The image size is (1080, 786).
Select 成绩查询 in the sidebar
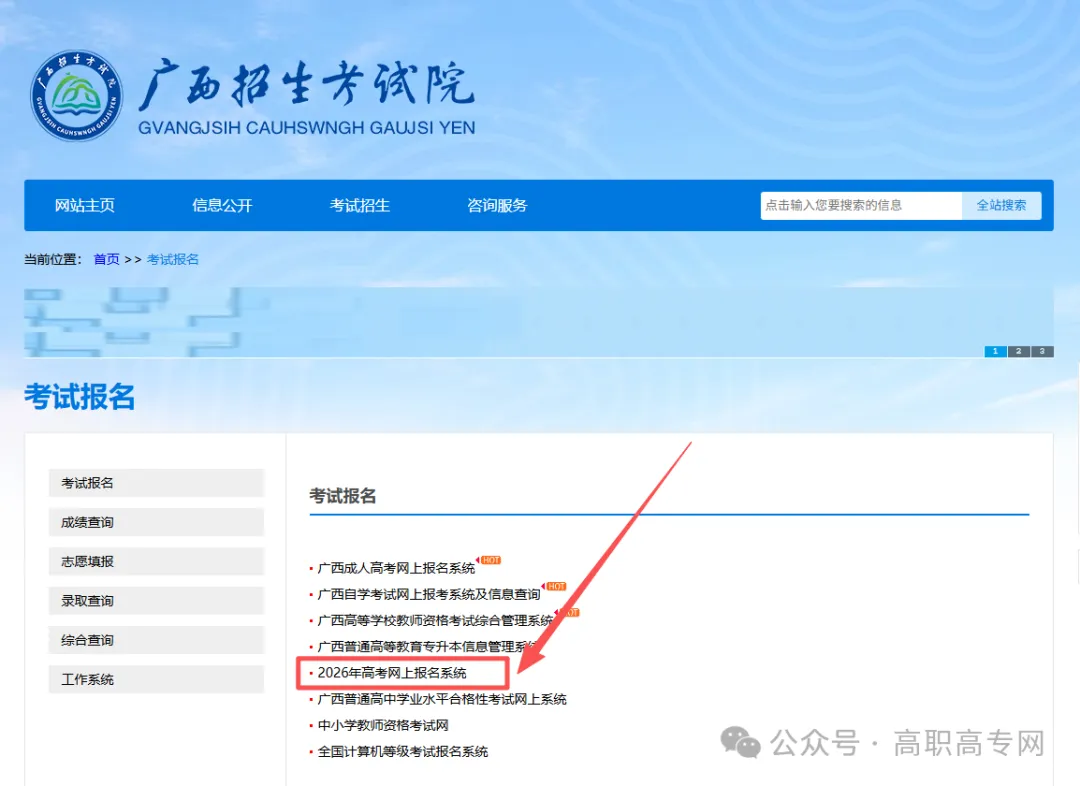point(156,522)
